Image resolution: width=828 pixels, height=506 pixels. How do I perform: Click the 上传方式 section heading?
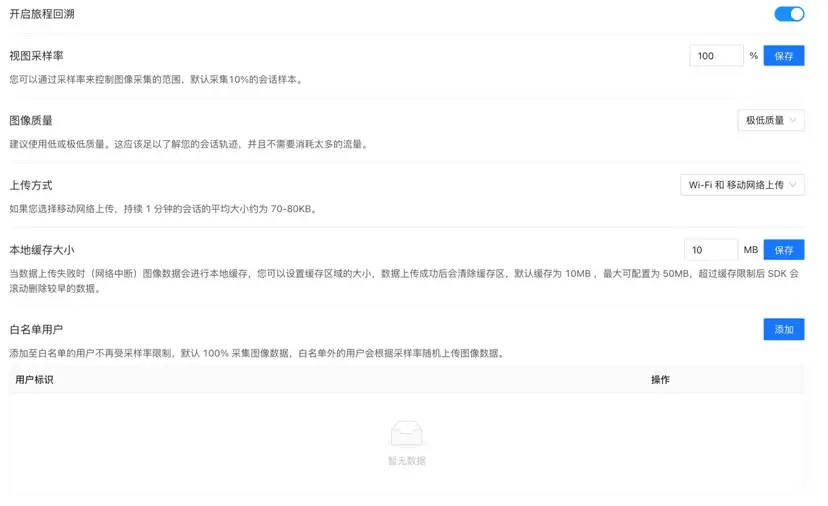[x=30, y=185]
